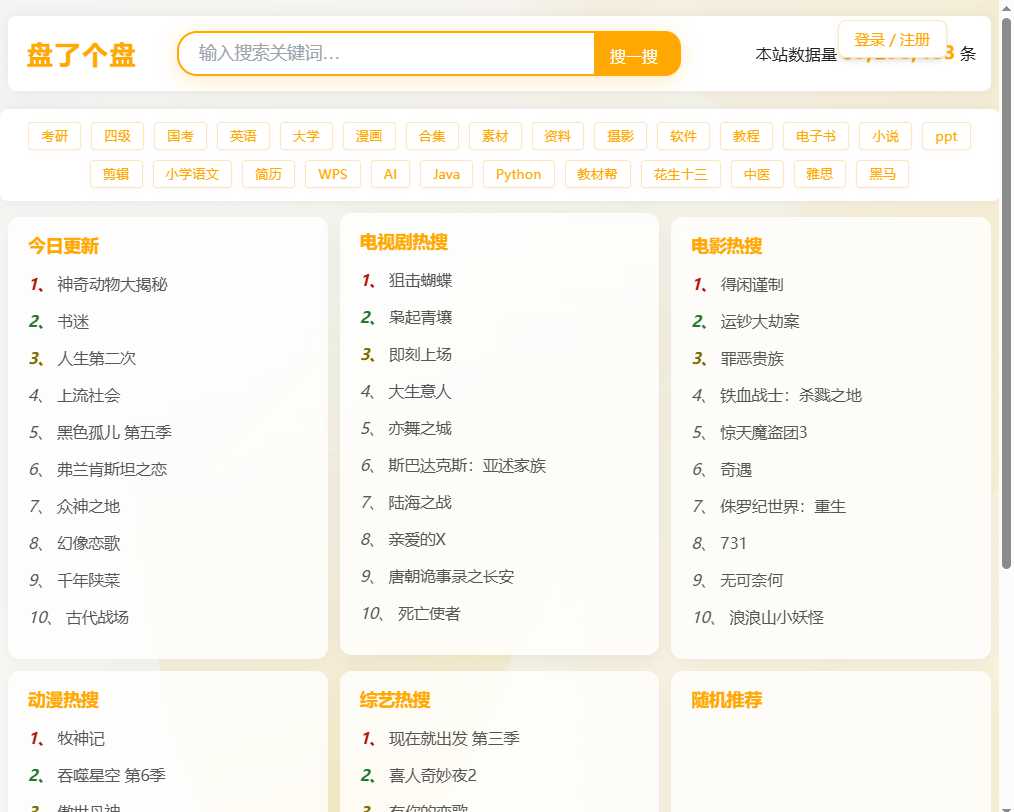Click the 盘了个盘 site logo
This screenshot has width=1014, height=812.
tap(81, 56)
